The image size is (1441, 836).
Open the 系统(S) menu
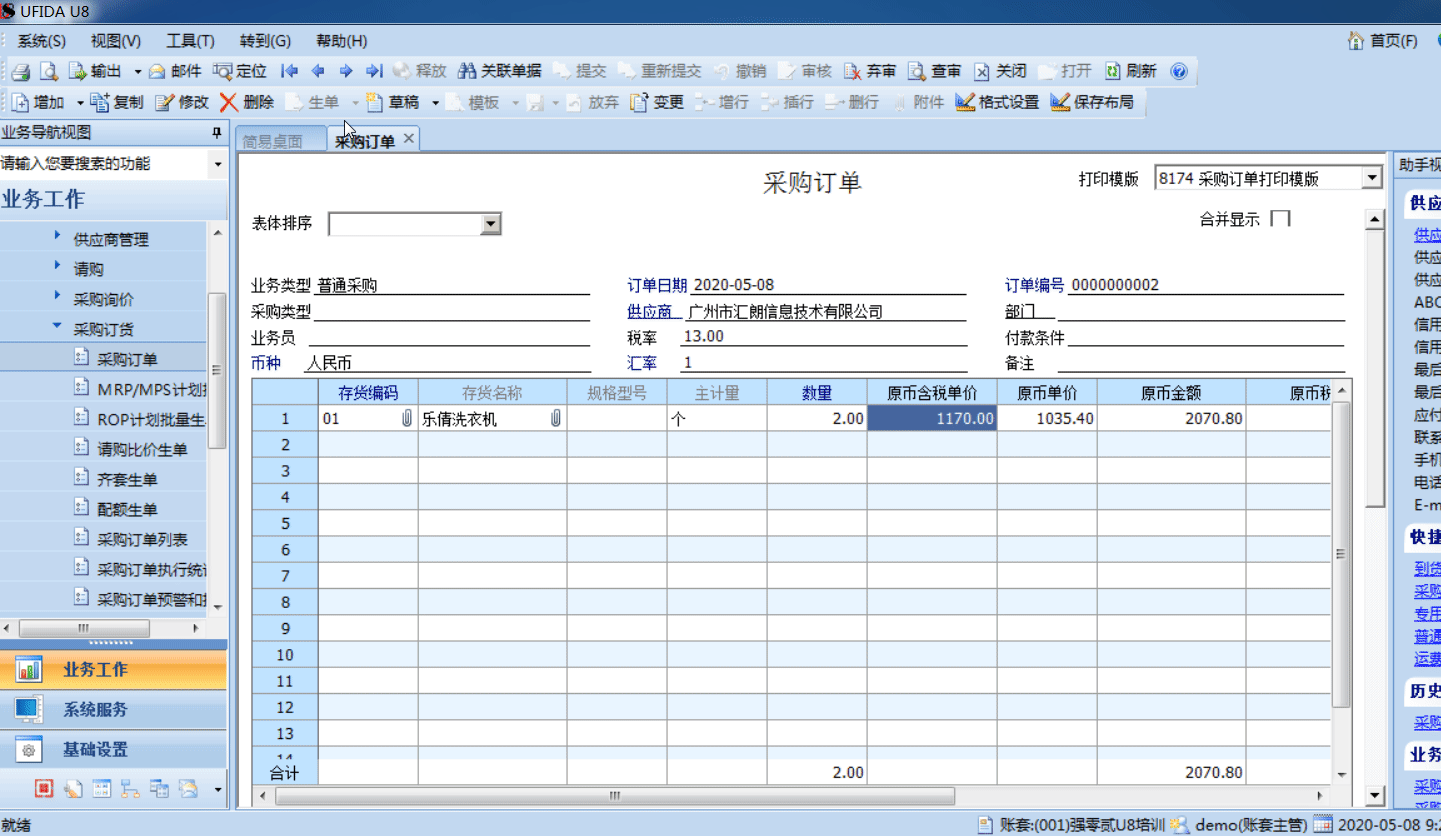(x=42, y=41)
